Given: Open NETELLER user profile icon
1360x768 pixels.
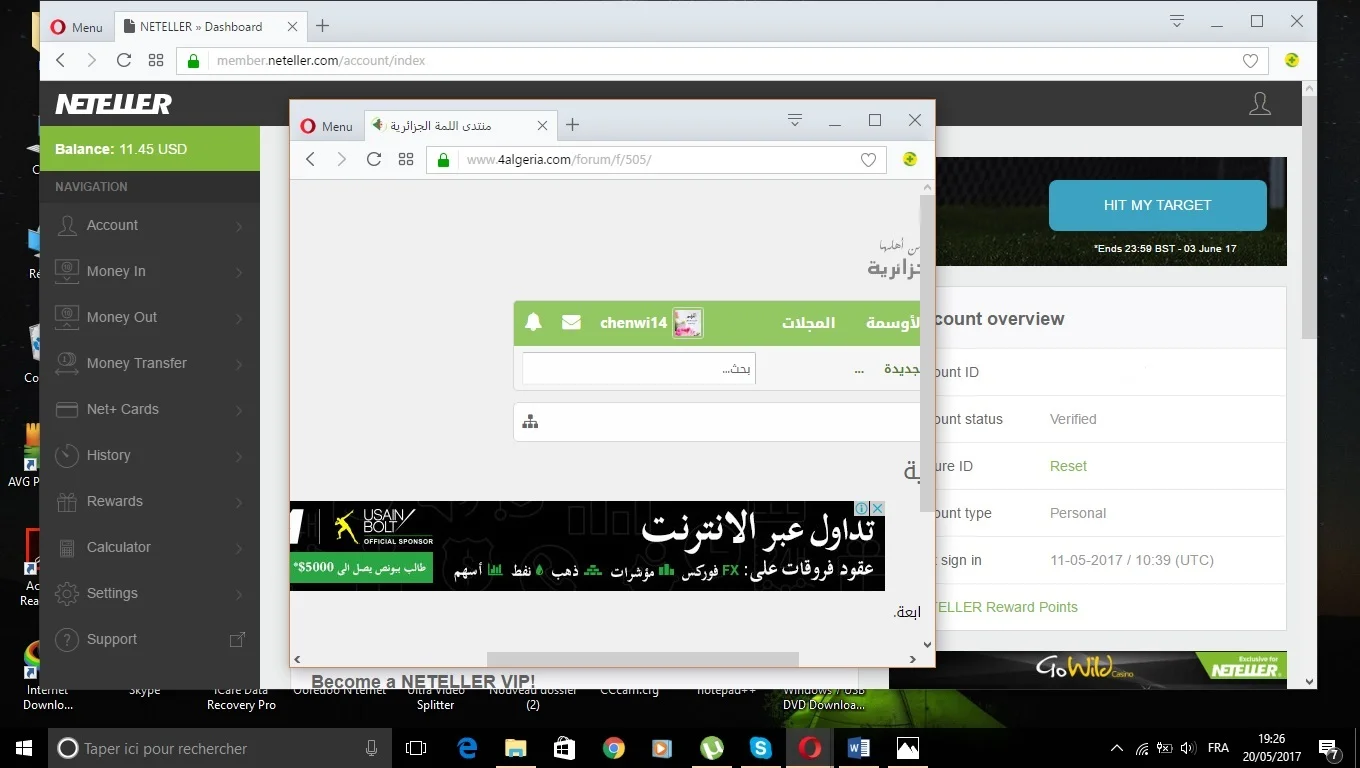Looking at the screenshot, I should (1259, 104).
